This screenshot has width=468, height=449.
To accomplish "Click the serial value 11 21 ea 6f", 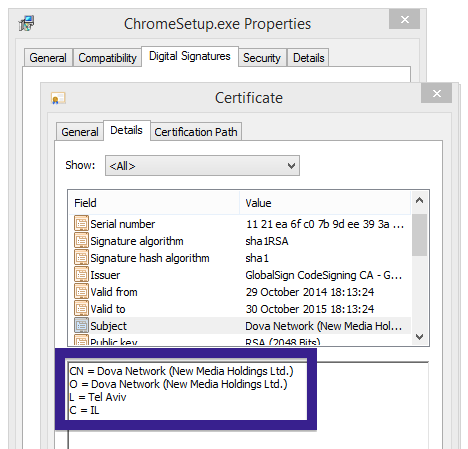I will click(x=325, y=224).
